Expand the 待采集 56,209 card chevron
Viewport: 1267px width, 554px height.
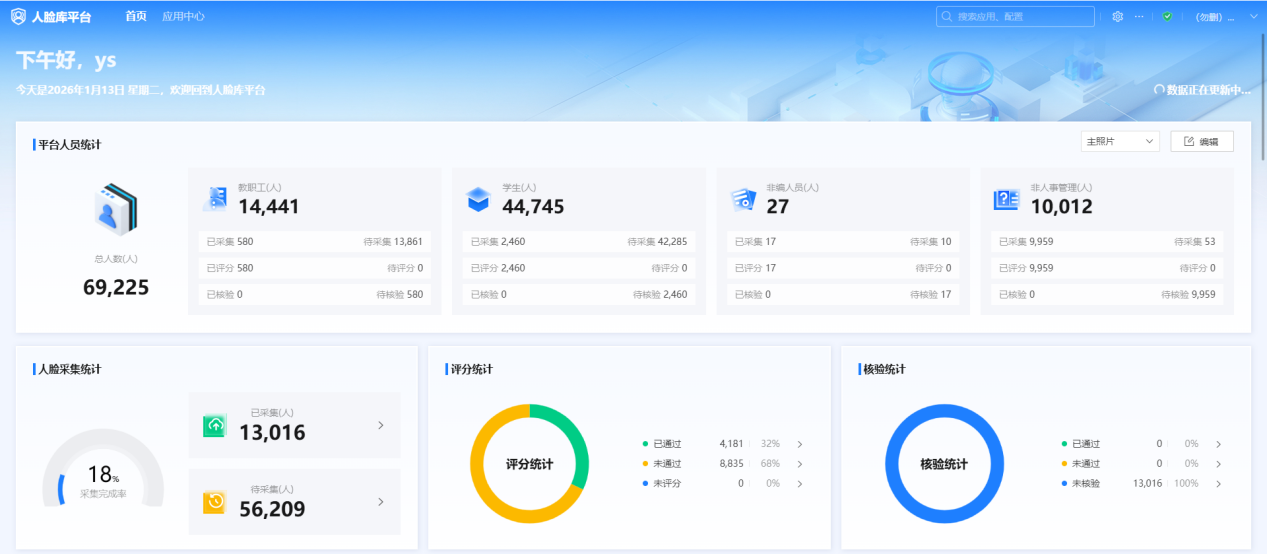pos(380,502)
